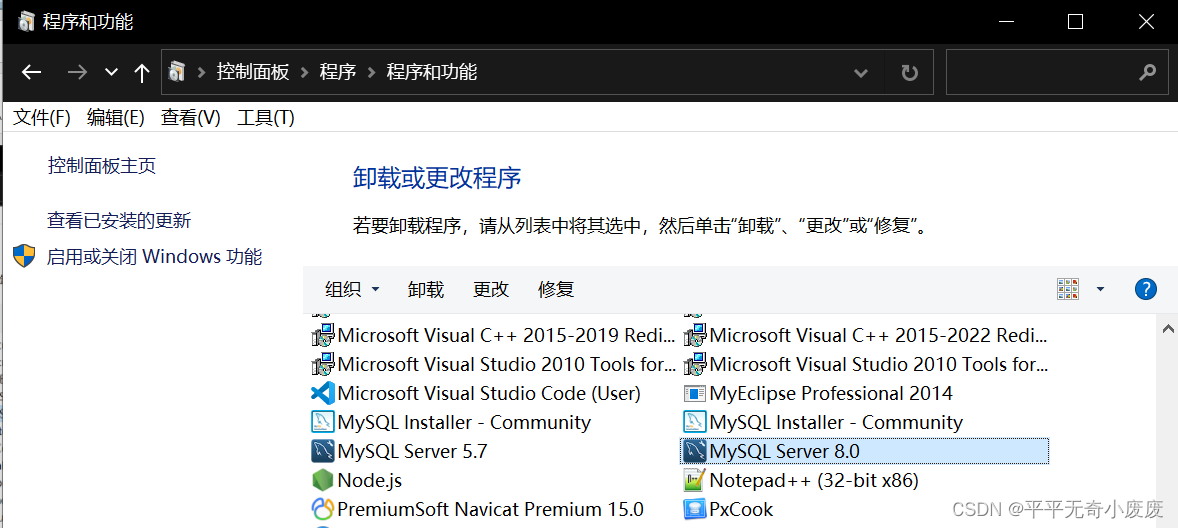Screen dimensions: 1178x528
Task: Click the shield icon beside Windows 功能
Action: click(25, 256)
